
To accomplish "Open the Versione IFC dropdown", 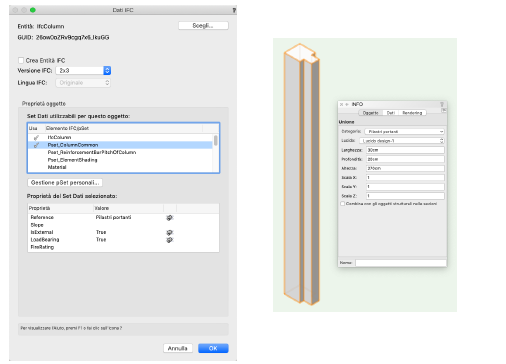I will (83, 71).
